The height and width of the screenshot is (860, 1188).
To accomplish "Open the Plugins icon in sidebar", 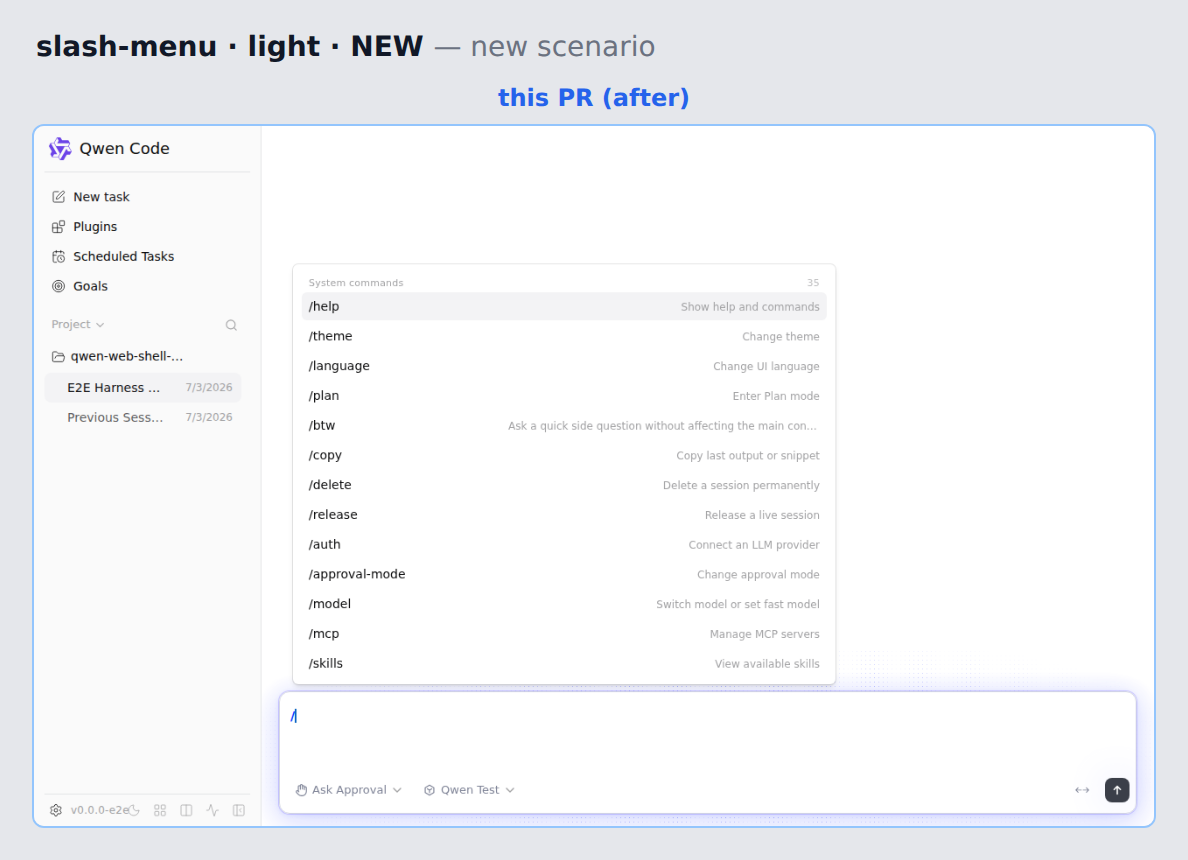I will click(58, 227).
